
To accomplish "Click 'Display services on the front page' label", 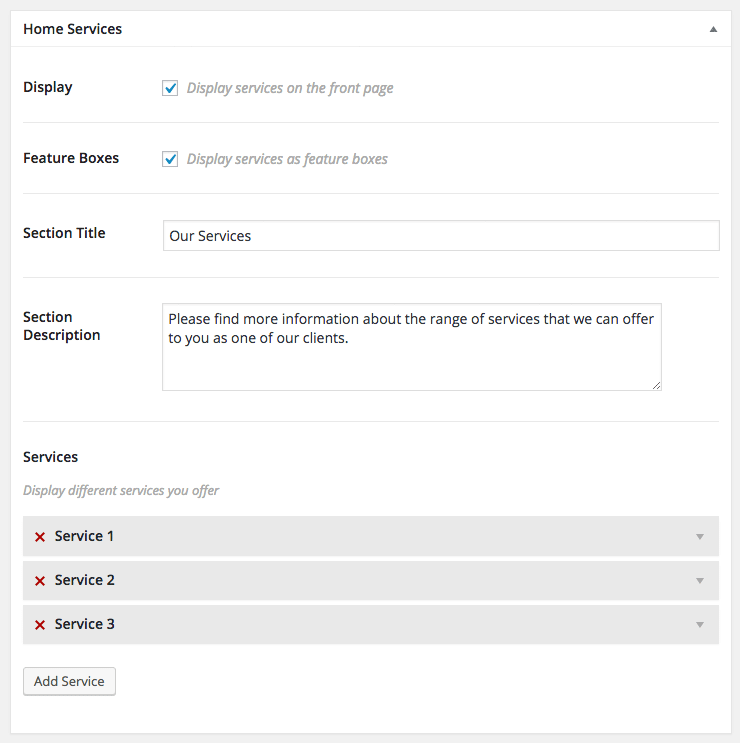I will (290, 88).
